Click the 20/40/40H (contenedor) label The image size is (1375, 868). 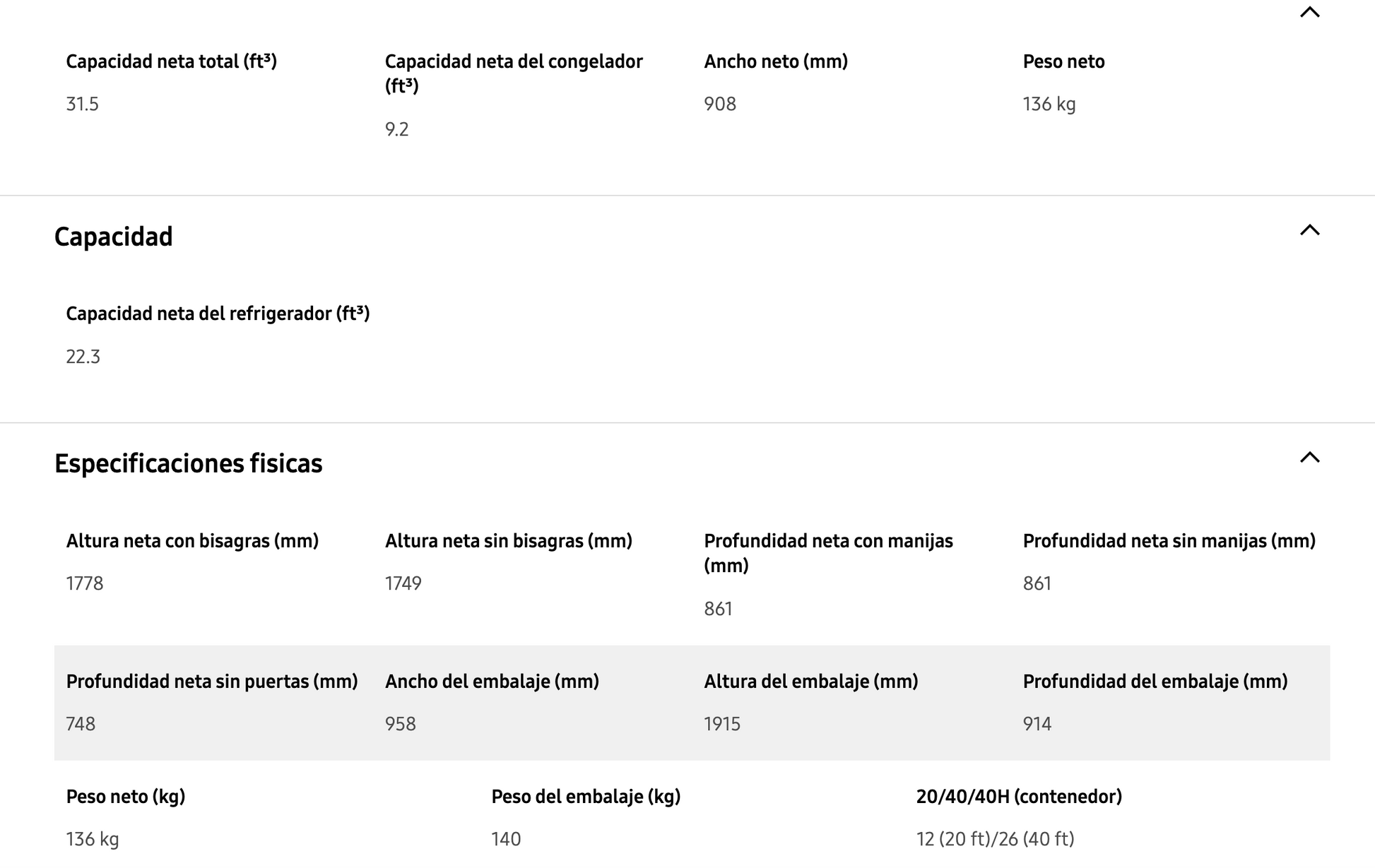tap(1018, 797)
